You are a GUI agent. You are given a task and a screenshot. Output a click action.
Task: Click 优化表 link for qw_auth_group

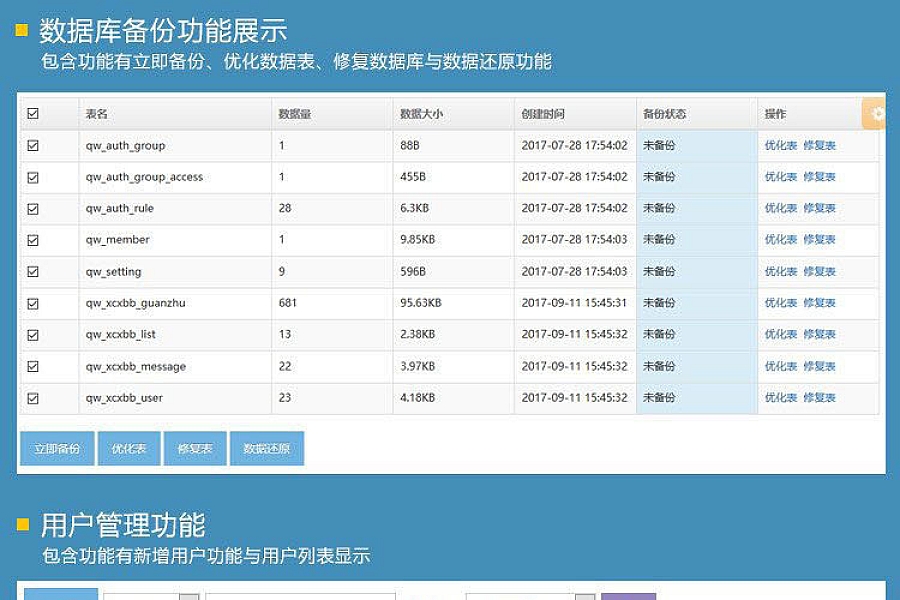click(781, 146)
